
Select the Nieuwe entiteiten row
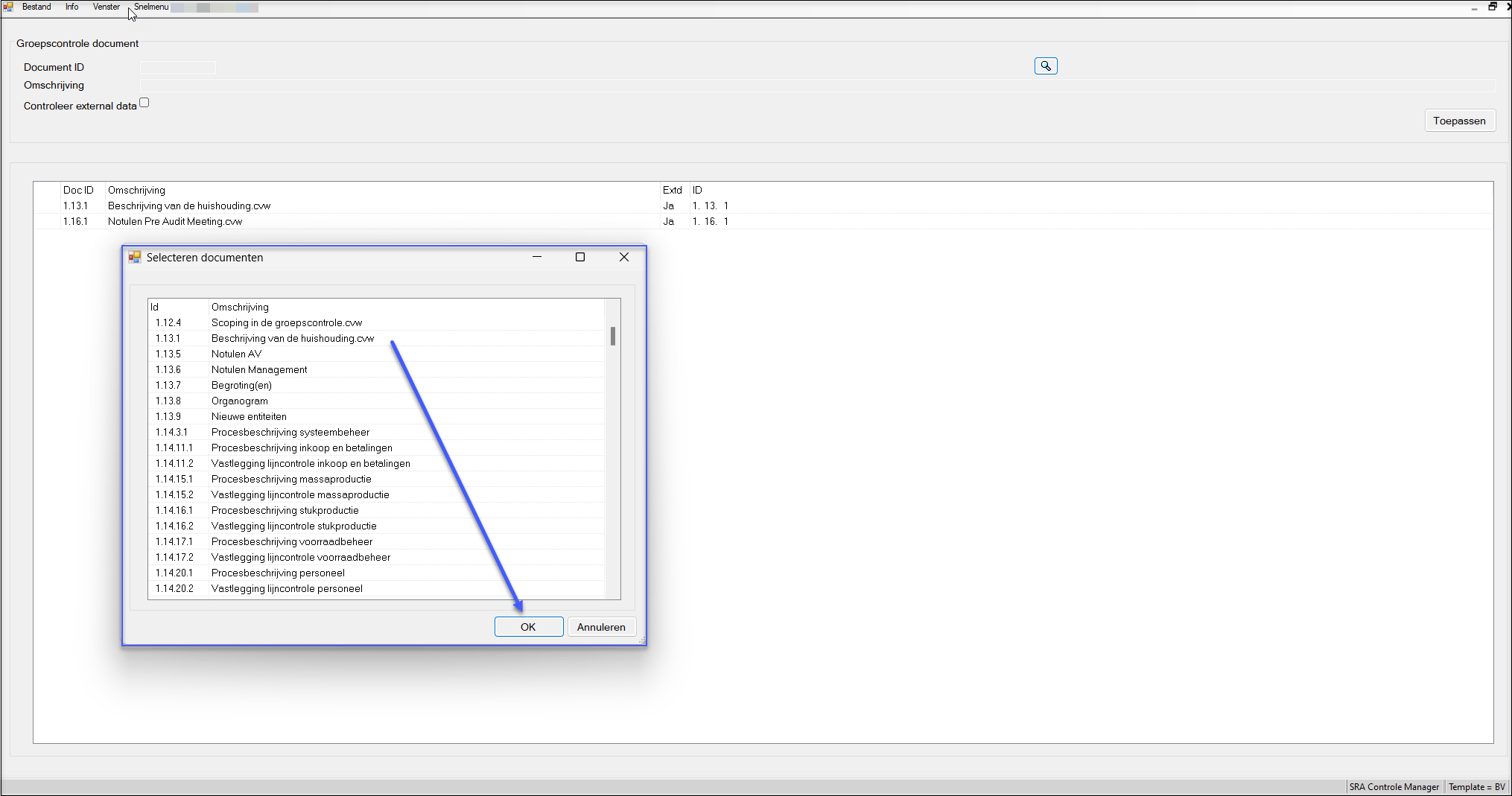(x=376, y=417)
